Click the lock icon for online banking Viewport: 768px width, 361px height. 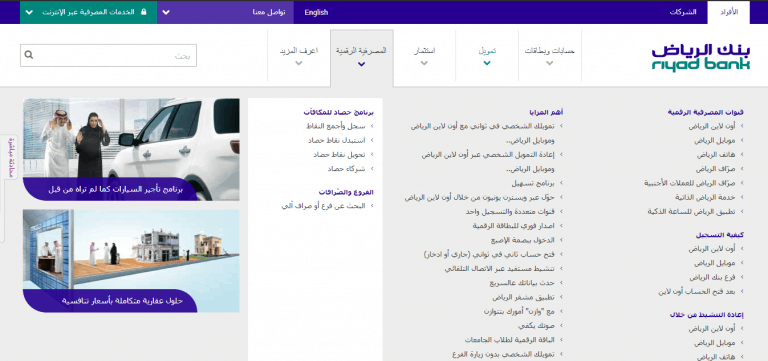tap(144, 12)
